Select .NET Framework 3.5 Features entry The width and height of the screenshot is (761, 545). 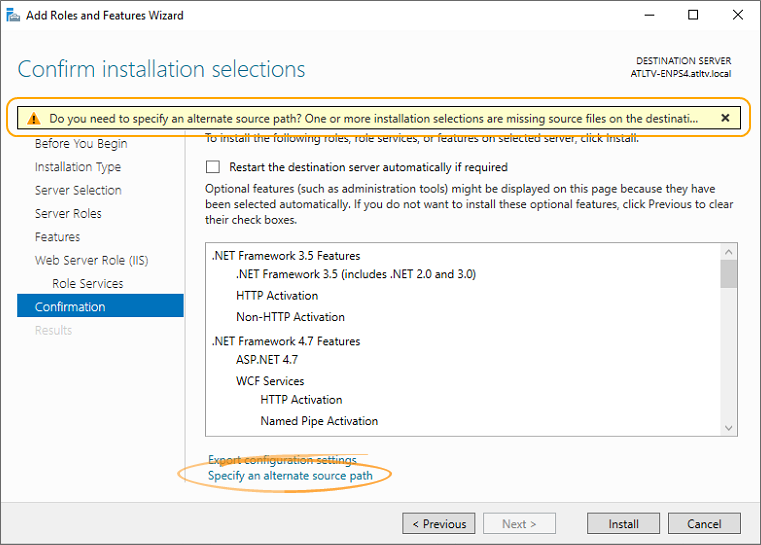286,256
